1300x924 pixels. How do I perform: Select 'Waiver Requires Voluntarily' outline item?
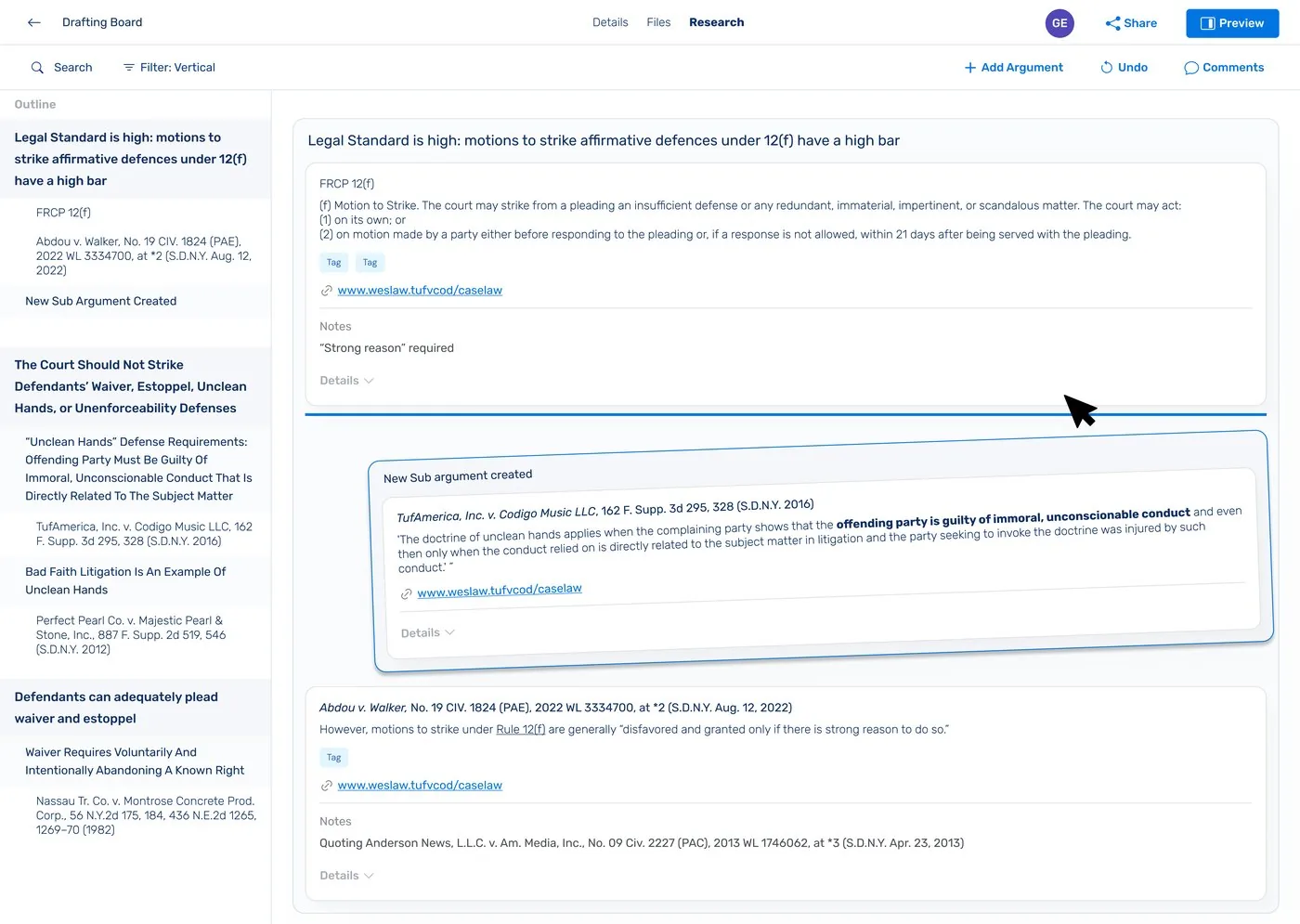135,761
